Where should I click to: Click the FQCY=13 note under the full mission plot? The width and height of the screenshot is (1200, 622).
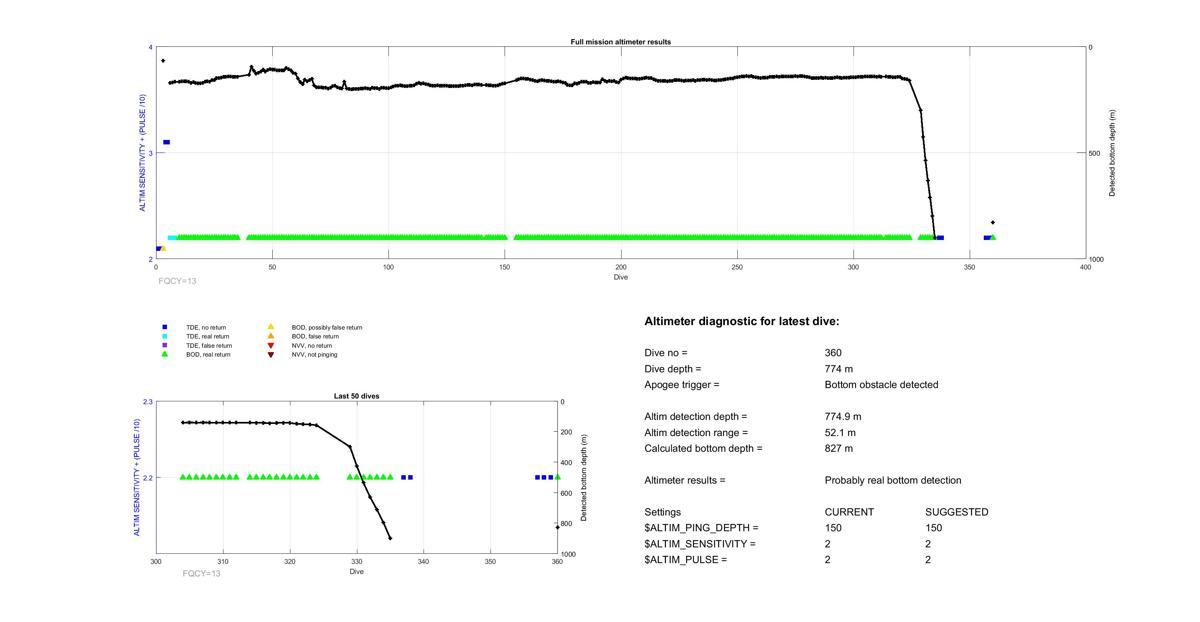point(177,281)
